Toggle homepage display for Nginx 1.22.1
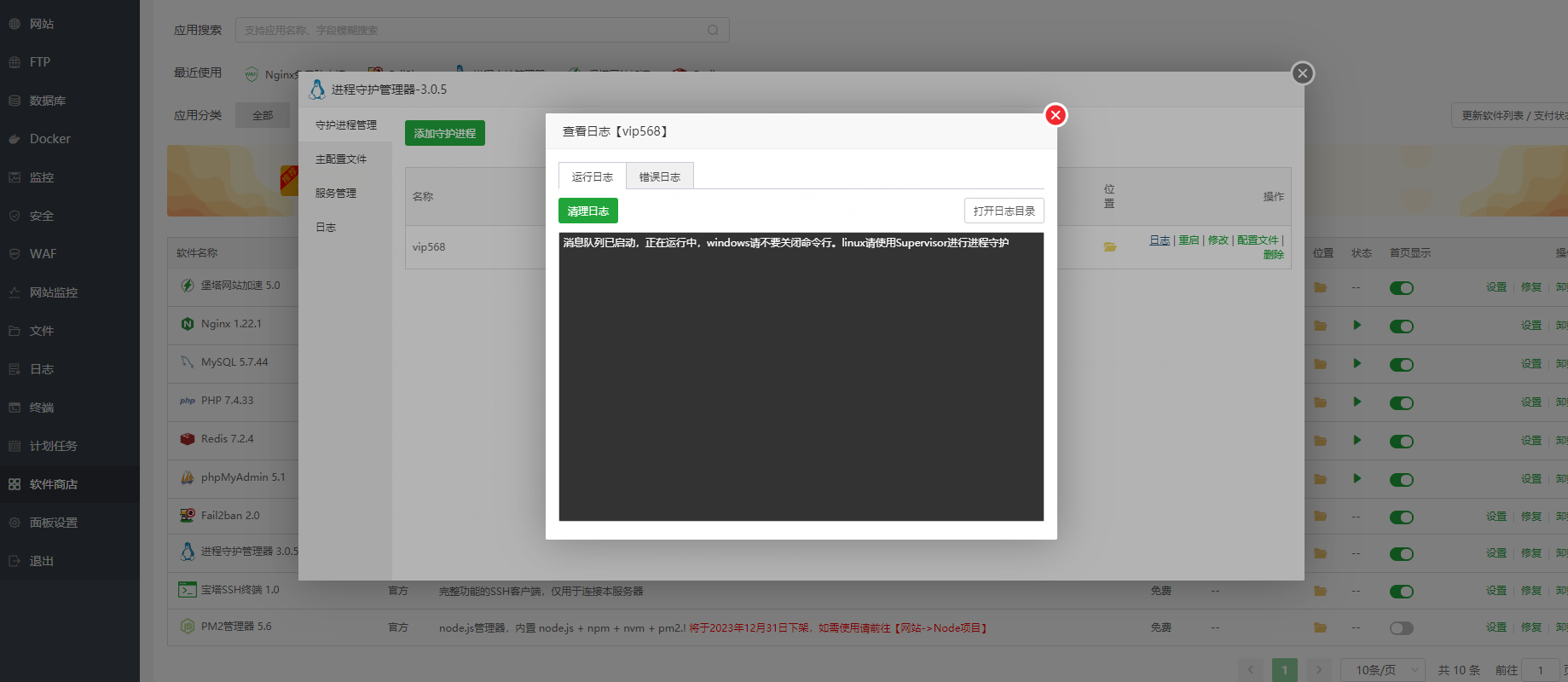Viewport: 1568px width, 682px height. (x=1401, y=327)
